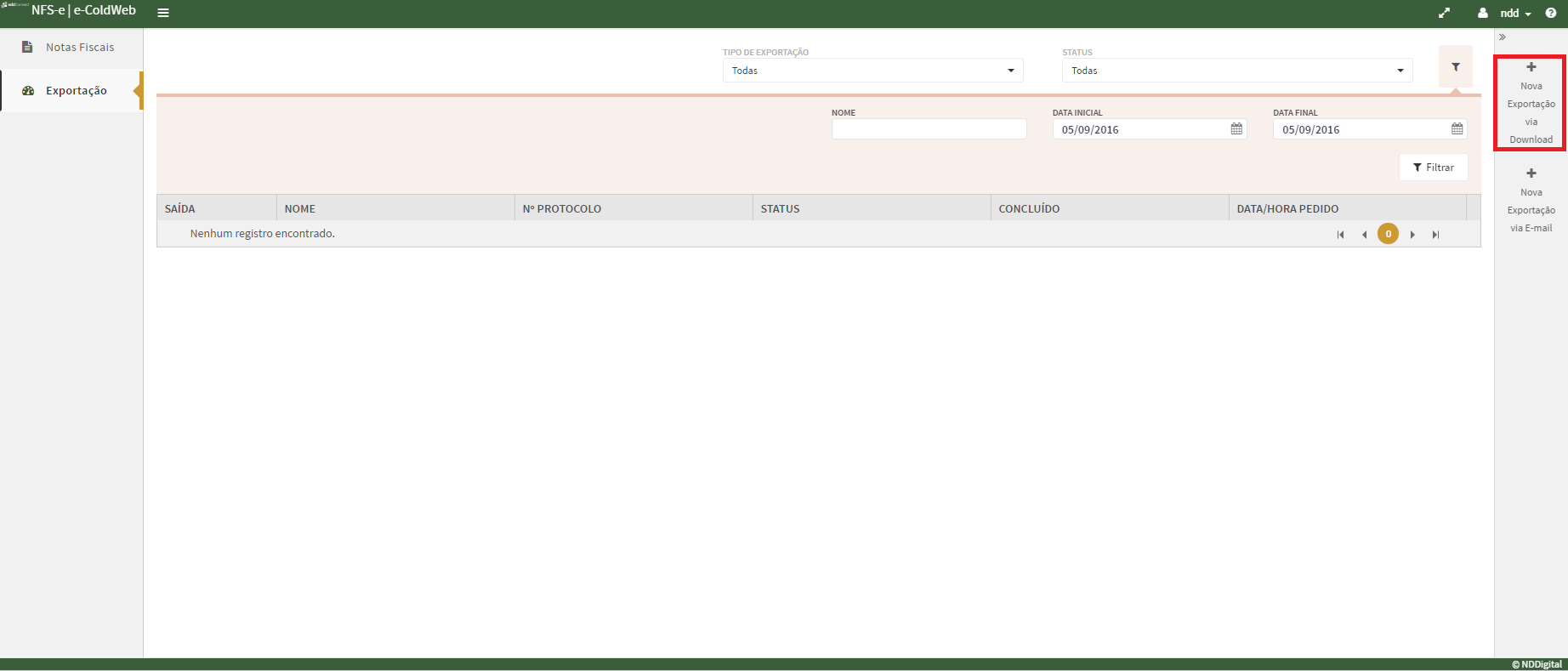Expand the Status dropdown
The height and width of the screenshot is (671, 1568).
coord(1237,71)
